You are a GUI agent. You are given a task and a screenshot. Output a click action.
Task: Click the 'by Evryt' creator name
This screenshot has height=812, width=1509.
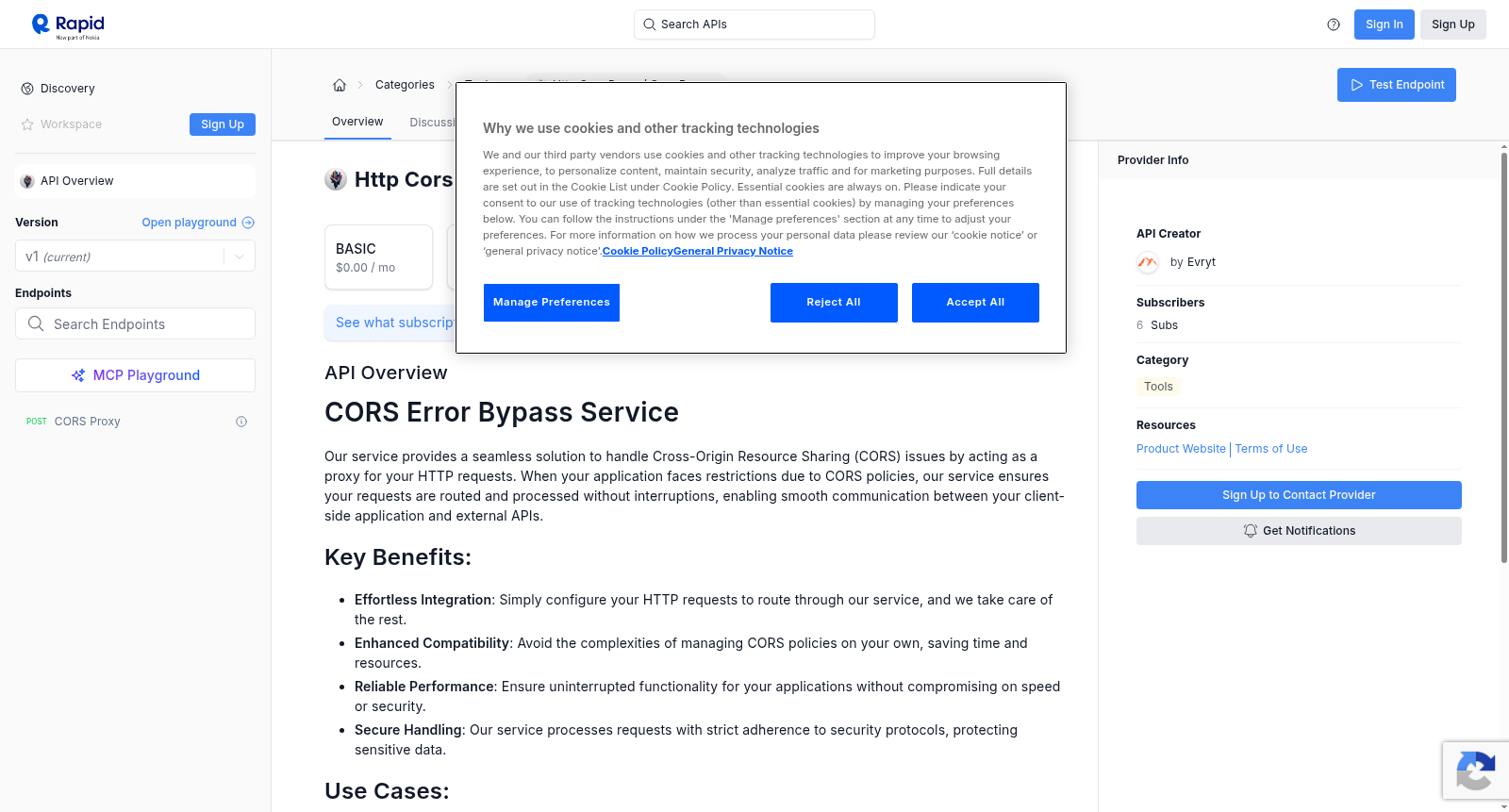(1193, 262)
